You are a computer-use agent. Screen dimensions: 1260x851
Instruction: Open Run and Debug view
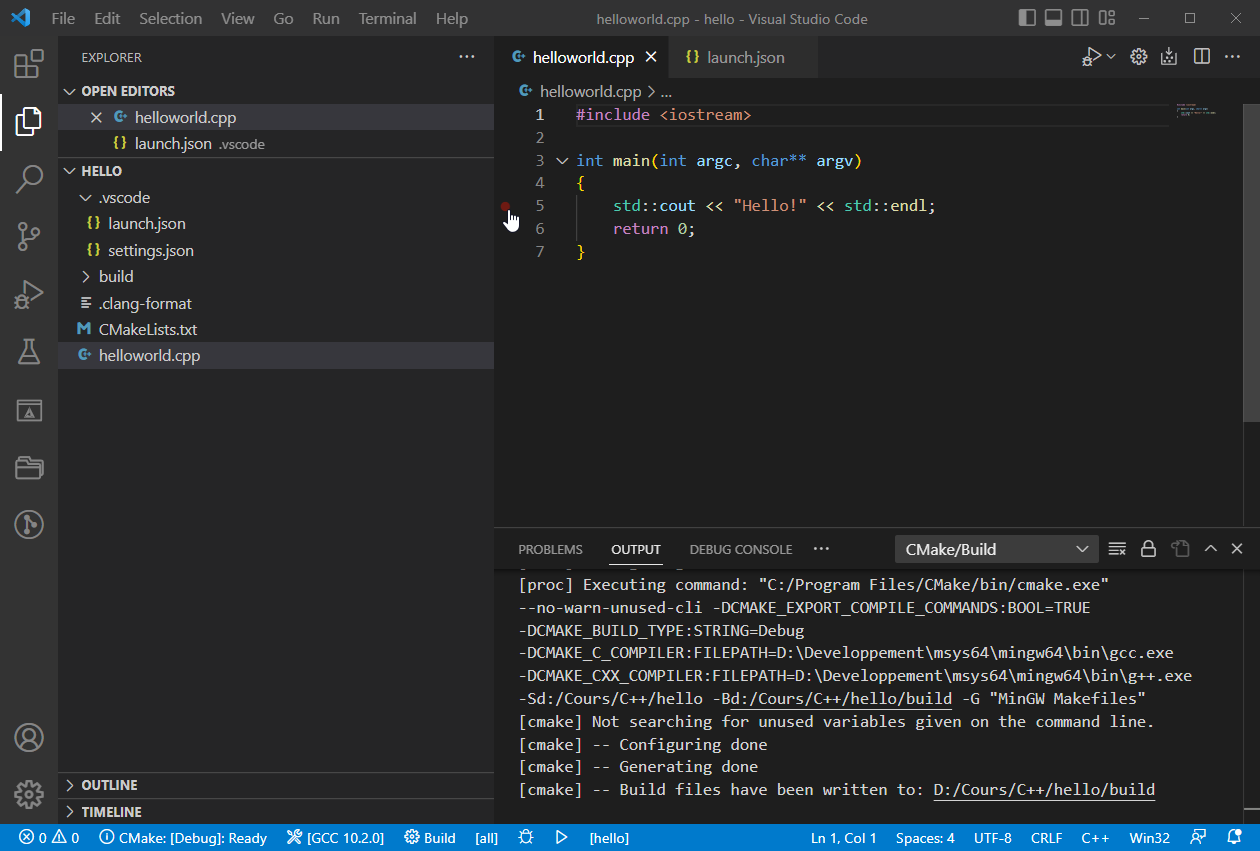coord(28,294)
